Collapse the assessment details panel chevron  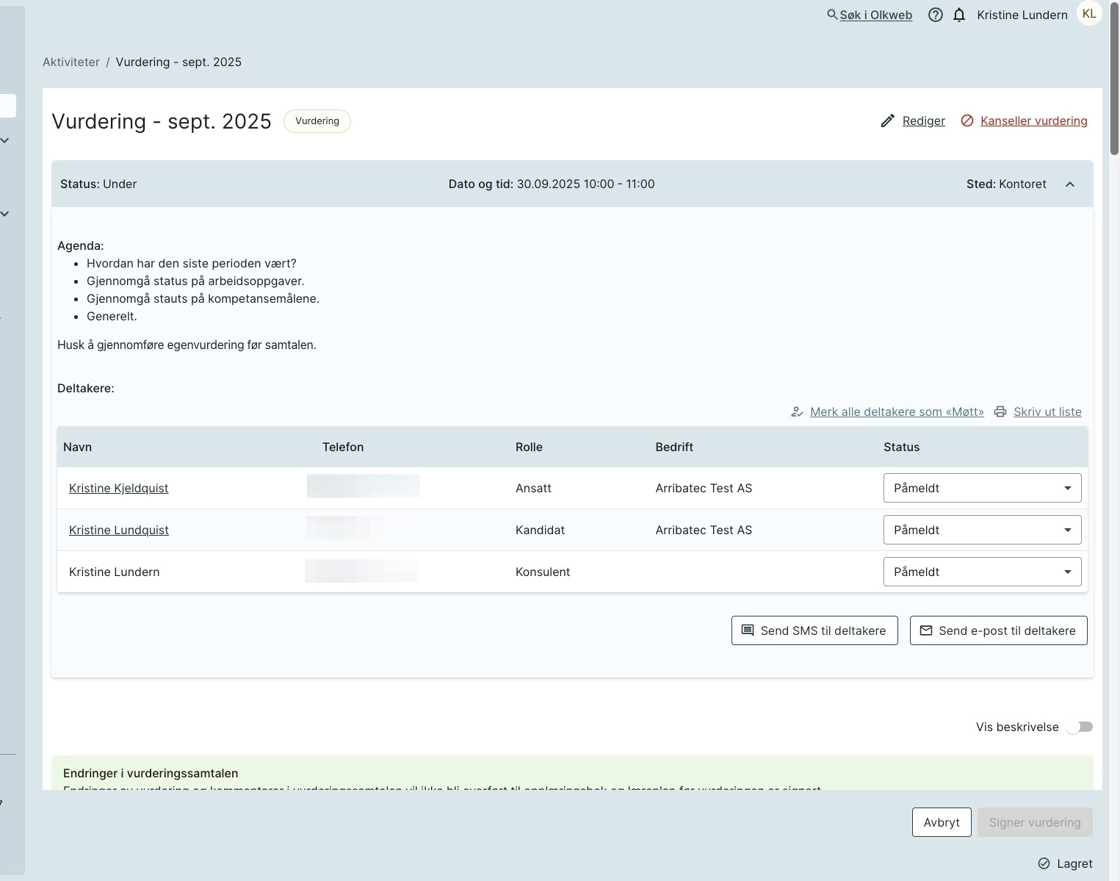point(1070,184)
